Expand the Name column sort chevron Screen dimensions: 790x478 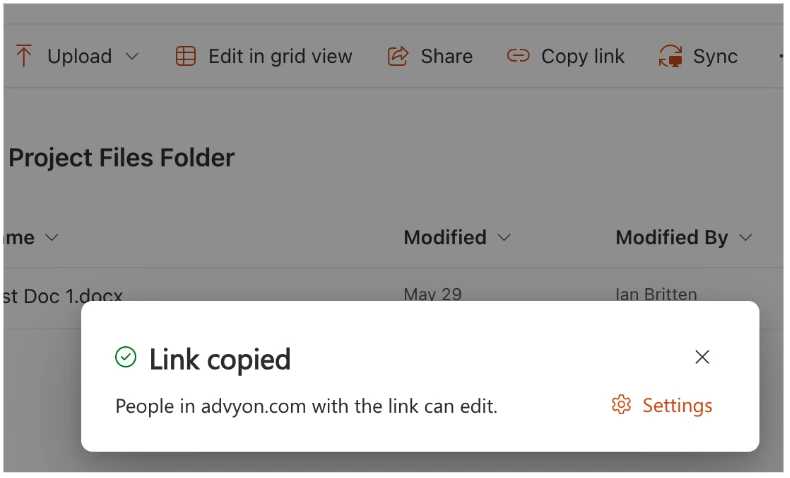point(52,238)
